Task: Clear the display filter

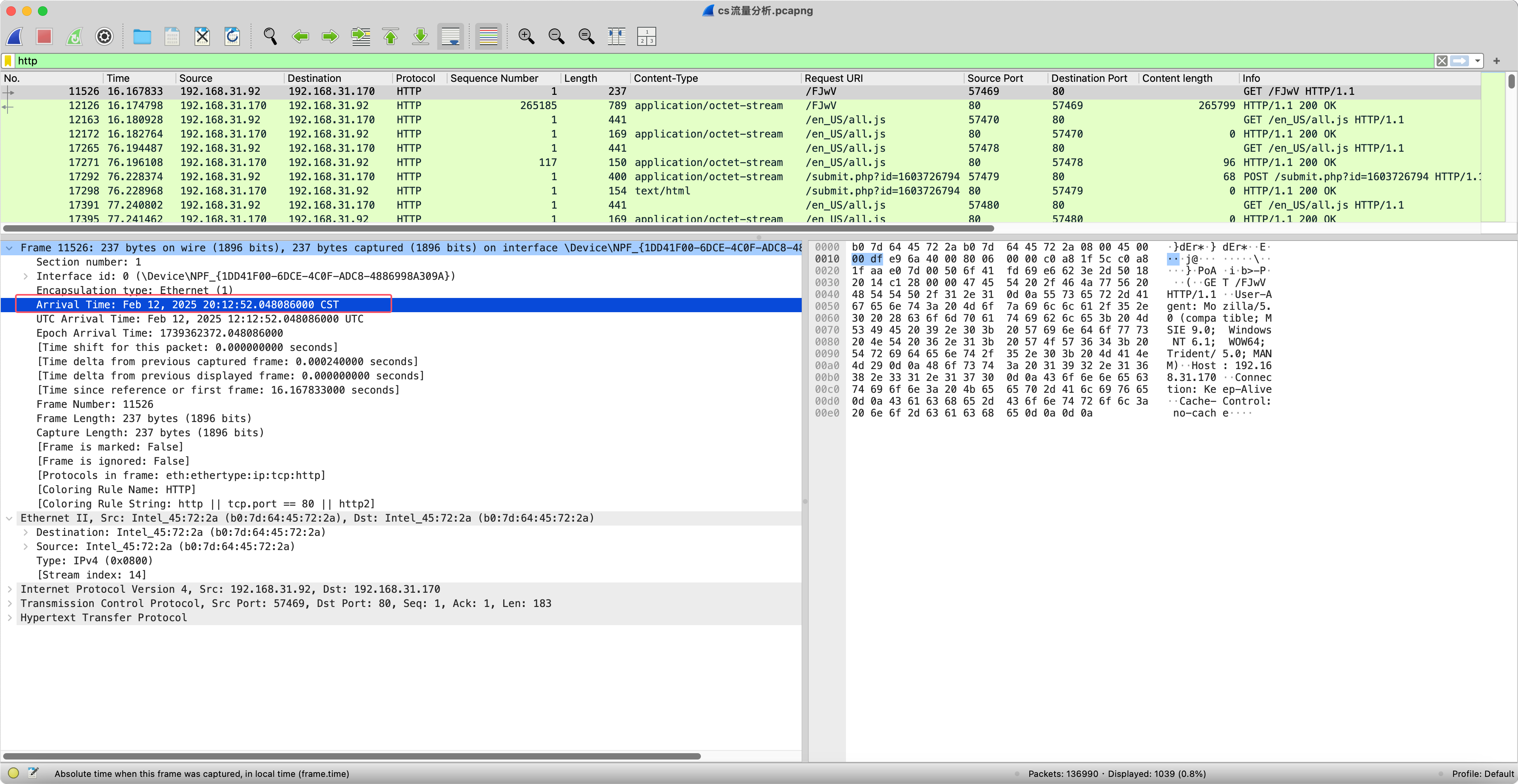Action: coord(1441,61)
